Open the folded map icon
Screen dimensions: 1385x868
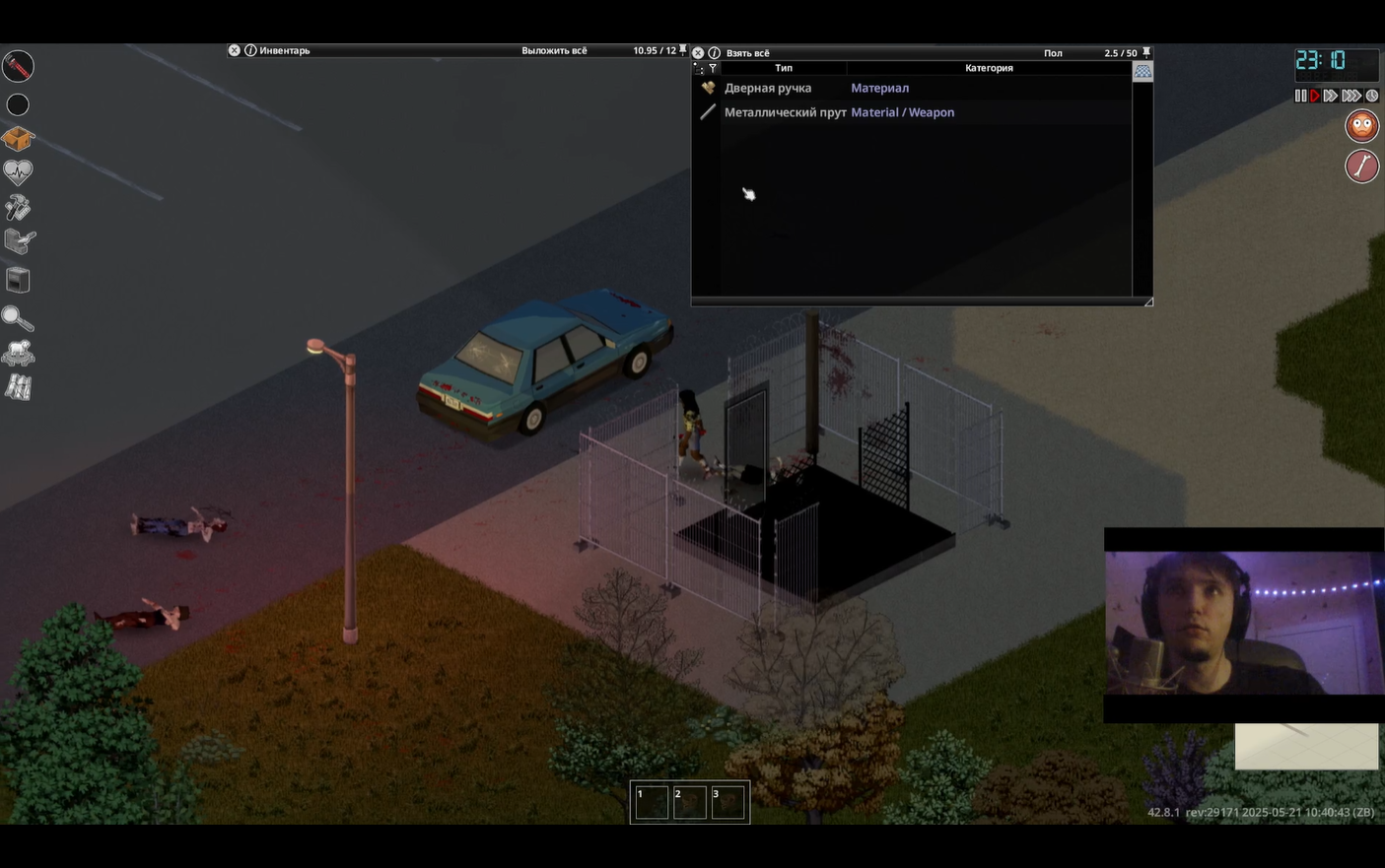click(18, 387)
